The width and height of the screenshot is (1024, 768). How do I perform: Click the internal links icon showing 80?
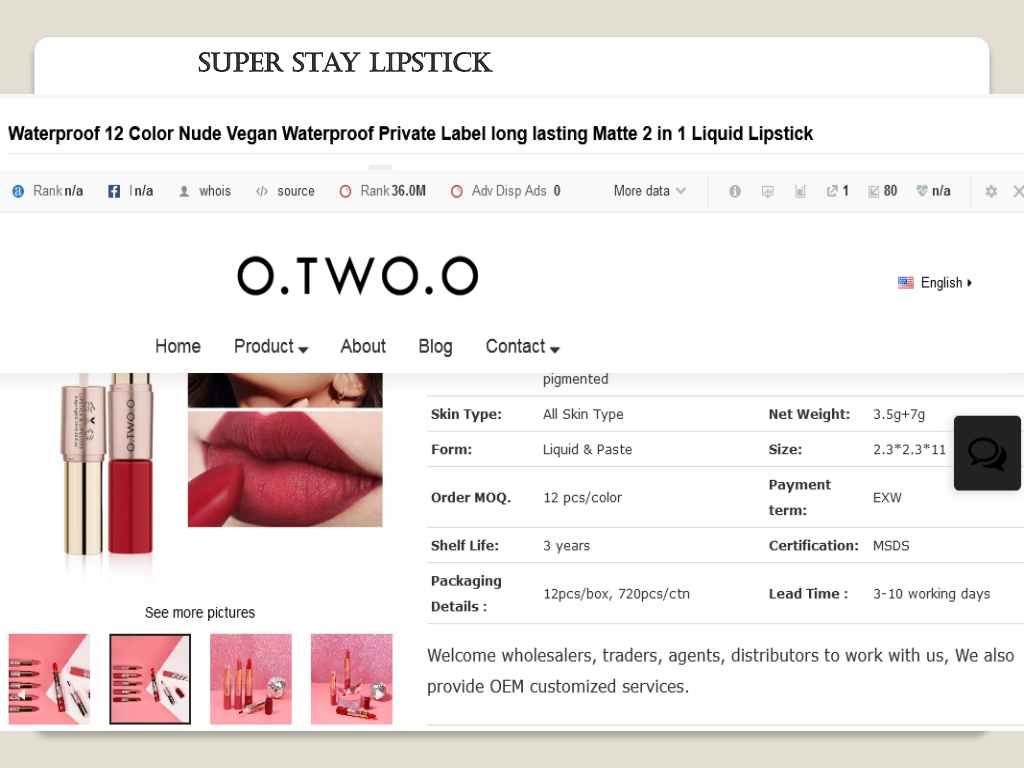(873, 191)
